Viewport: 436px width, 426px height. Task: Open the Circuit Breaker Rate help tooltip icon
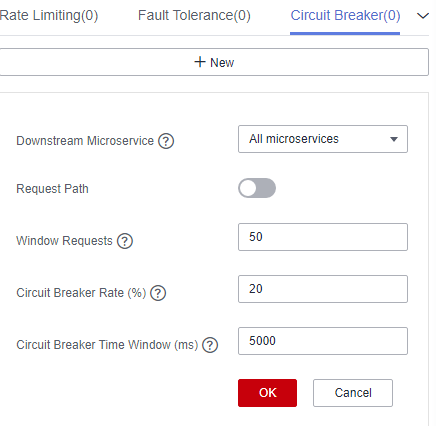point(158,293)
